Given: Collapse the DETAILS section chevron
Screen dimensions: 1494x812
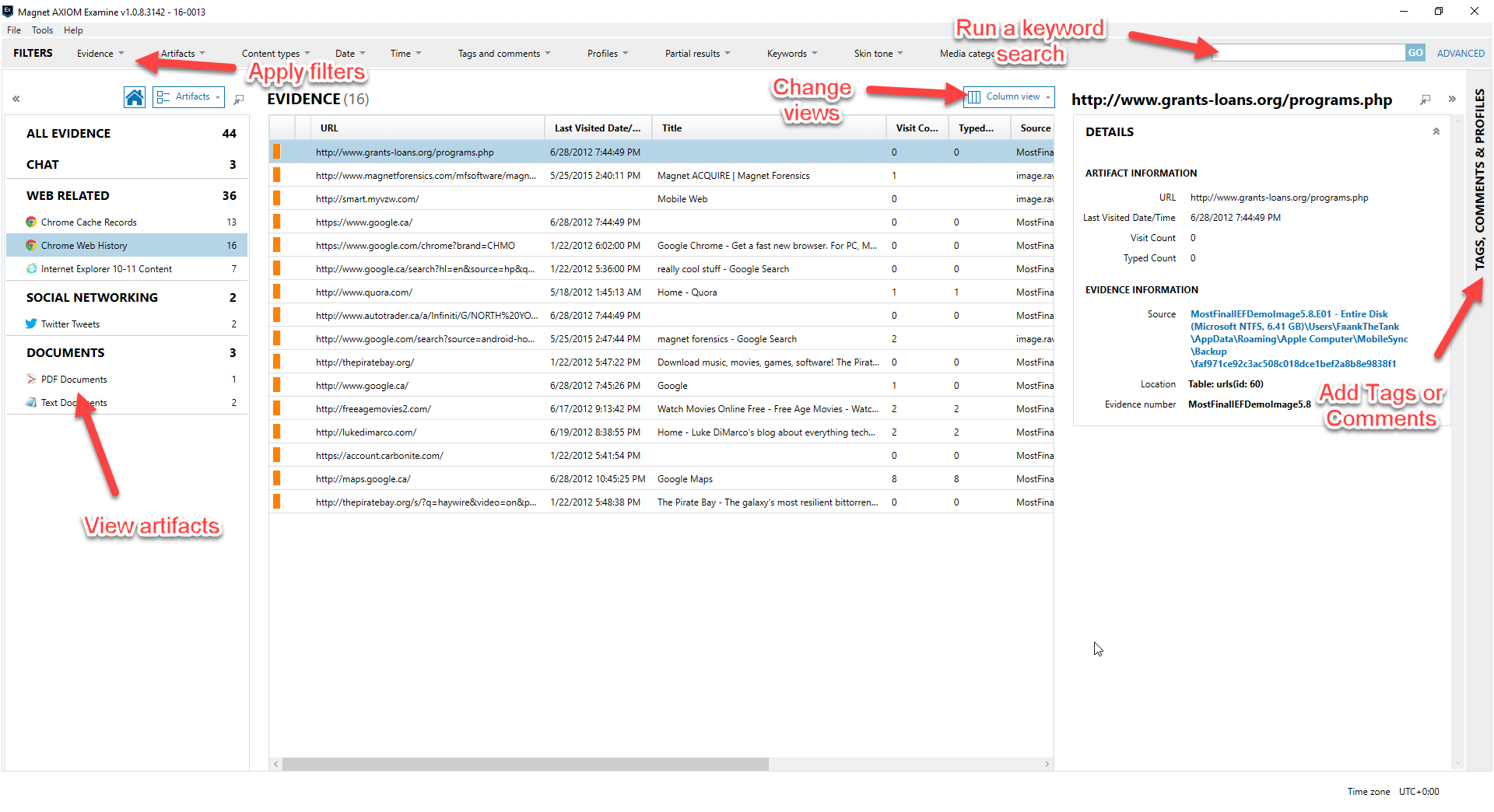Looking at the screenshot, I should click(1436, 131).
